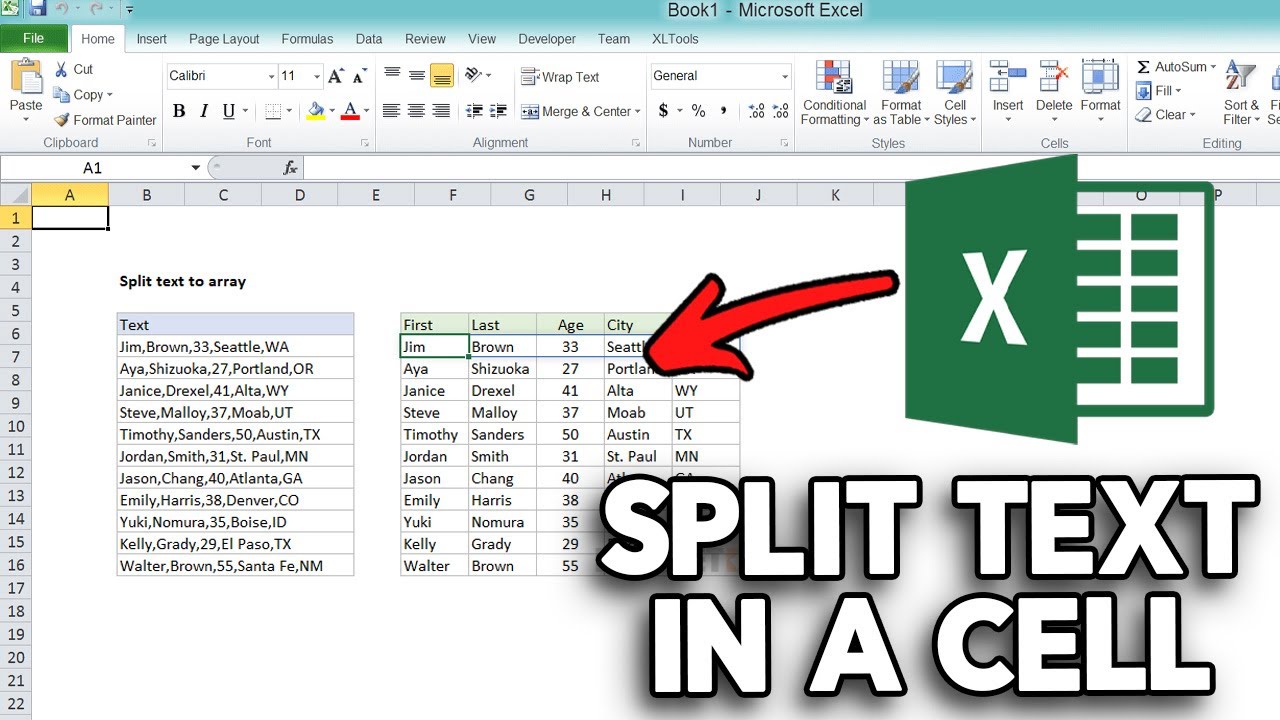Switch to the Page Layout tab
The image size is (1280, 720).
pyautogui.click(x=224, y=39)
